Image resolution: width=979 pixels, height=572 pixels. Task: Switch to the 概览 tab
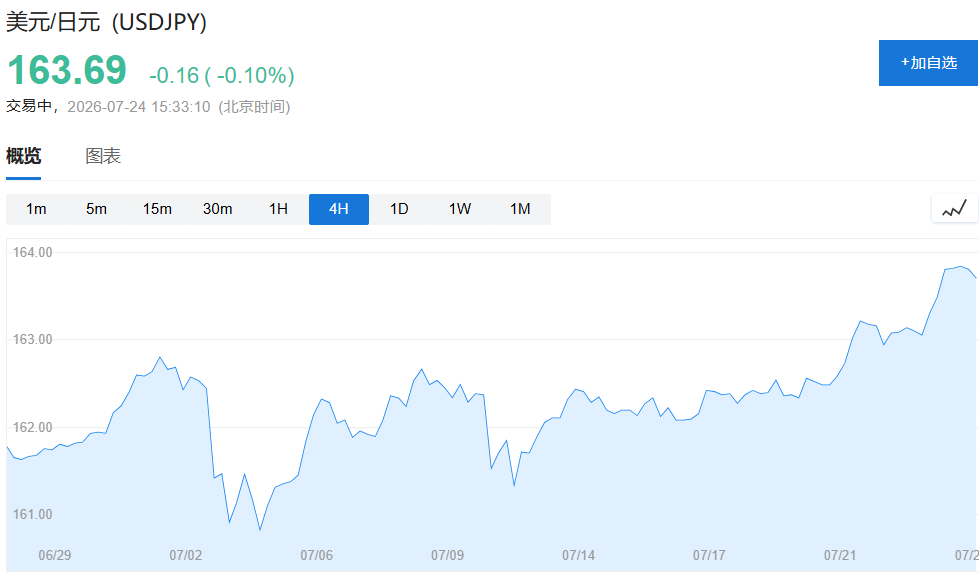coord(24,155)
